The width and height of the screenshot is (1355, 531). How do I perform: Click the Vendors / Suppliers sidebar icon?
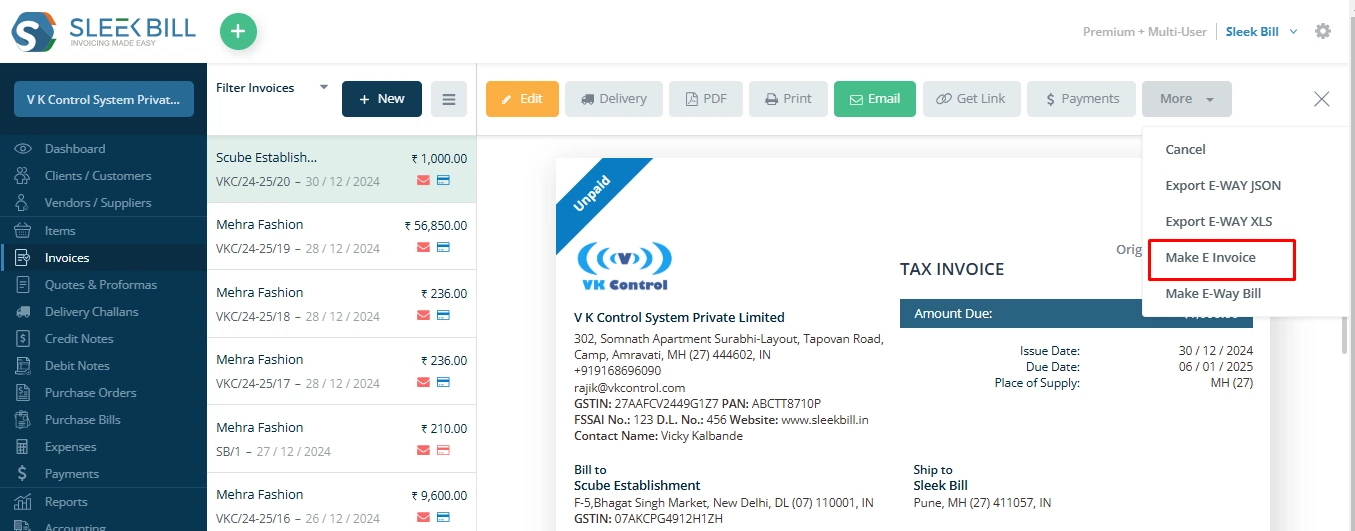[23, 203]
